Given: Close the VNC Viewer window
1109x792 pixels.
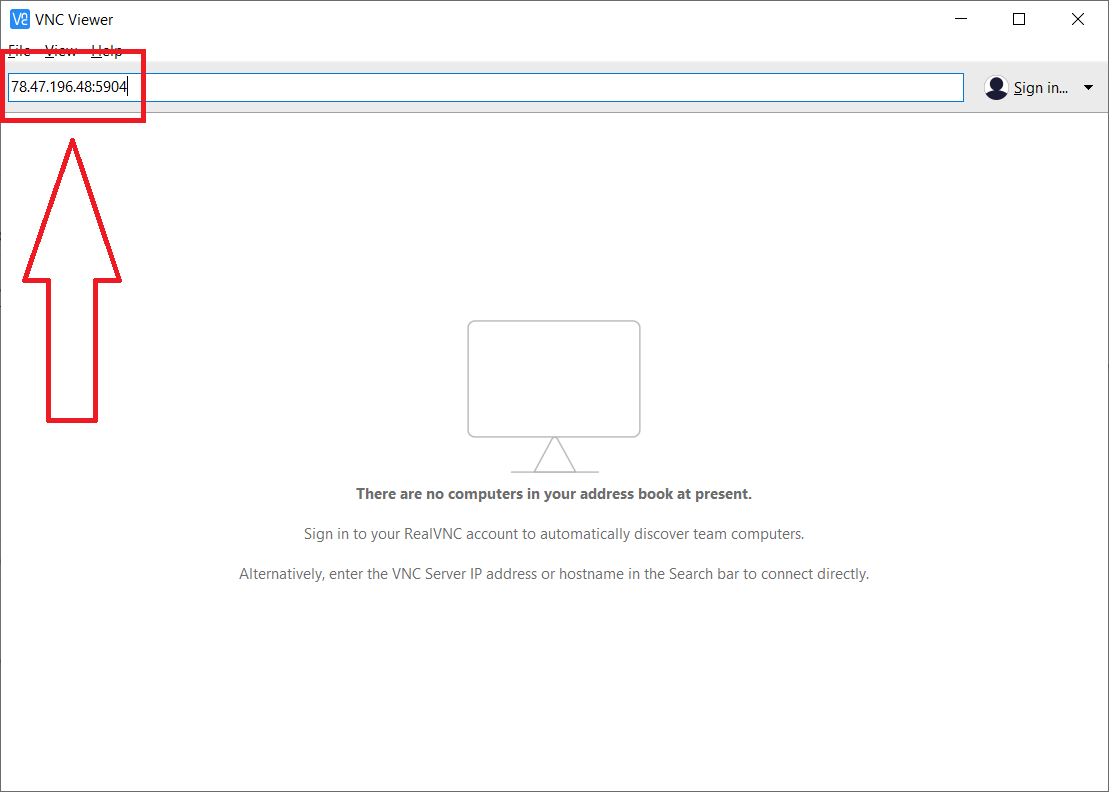Looking at the screenshot, I should tap(1078, 19).
